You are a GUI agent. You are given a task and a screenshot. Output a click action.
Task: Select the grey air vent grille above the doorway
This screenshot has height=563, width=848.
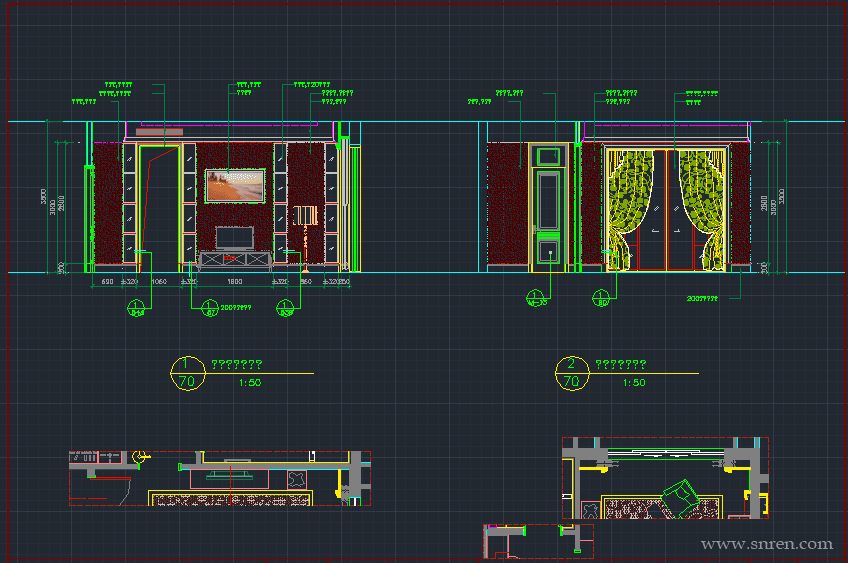pyautogui.click(x=159, y=132)
